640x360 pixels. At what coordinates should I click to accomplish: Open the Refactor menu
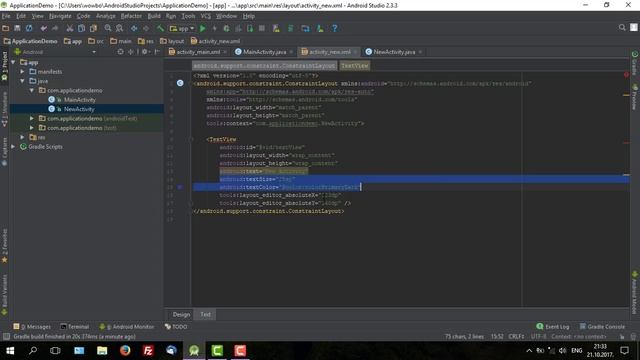point(131,16)
